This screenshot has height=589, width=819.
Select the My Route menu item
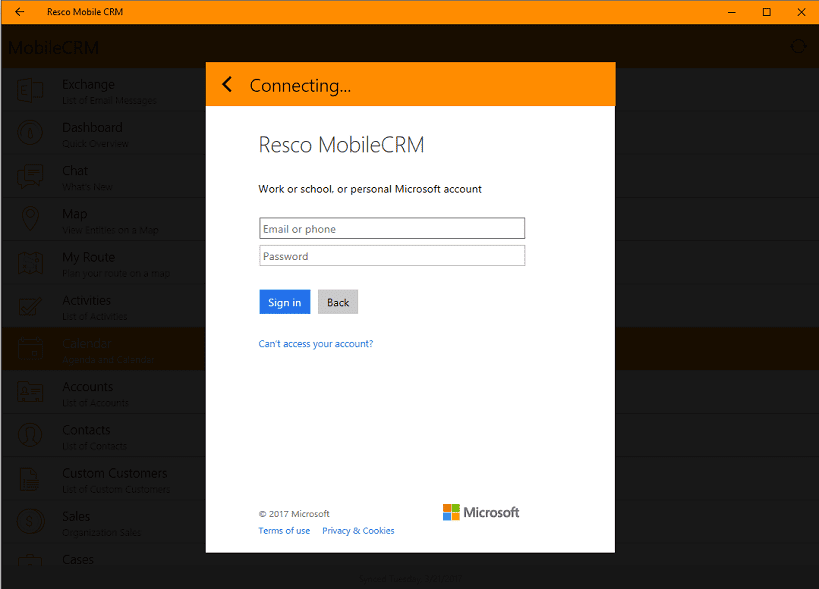[x=104, y=263]
